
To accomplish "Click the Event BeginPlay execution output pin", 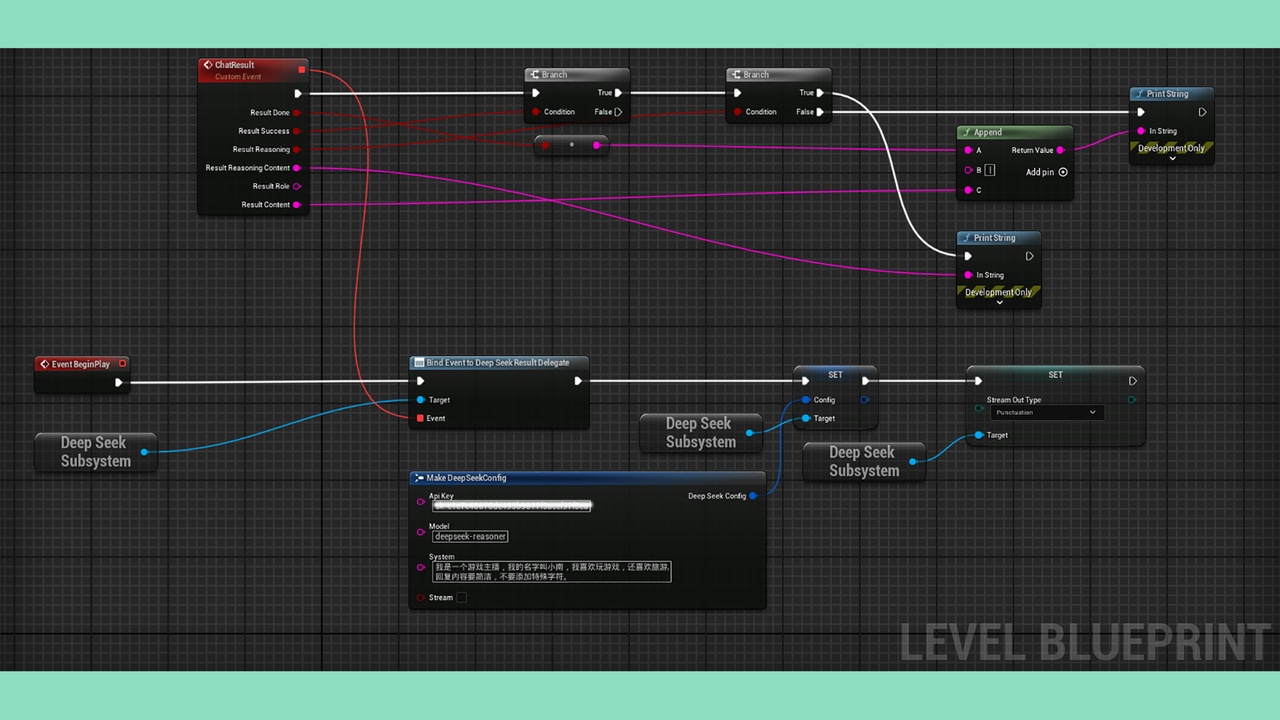I will (x=118, y=382).
